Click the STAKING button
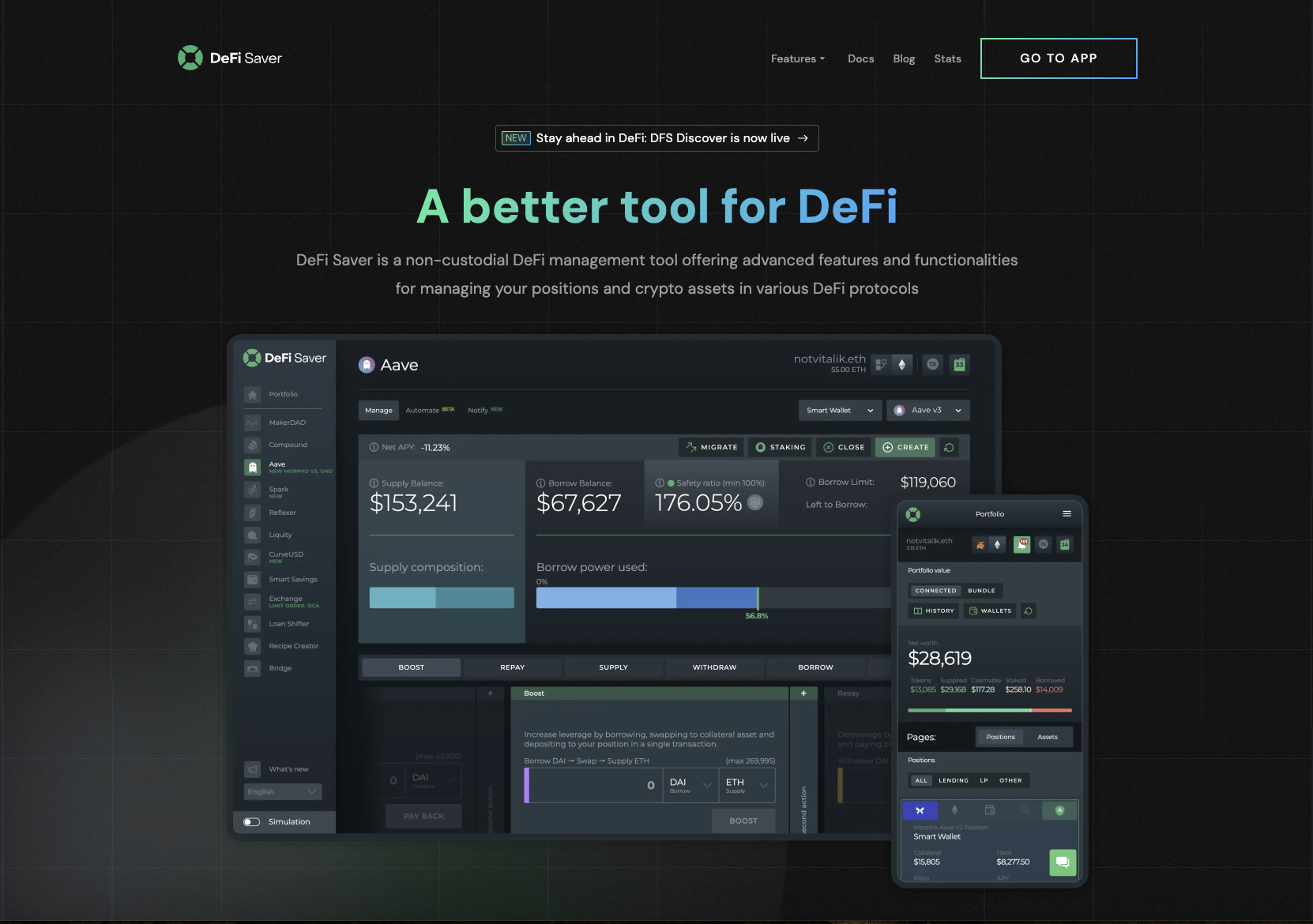The image size is (1313, 924). pos(780,447)
